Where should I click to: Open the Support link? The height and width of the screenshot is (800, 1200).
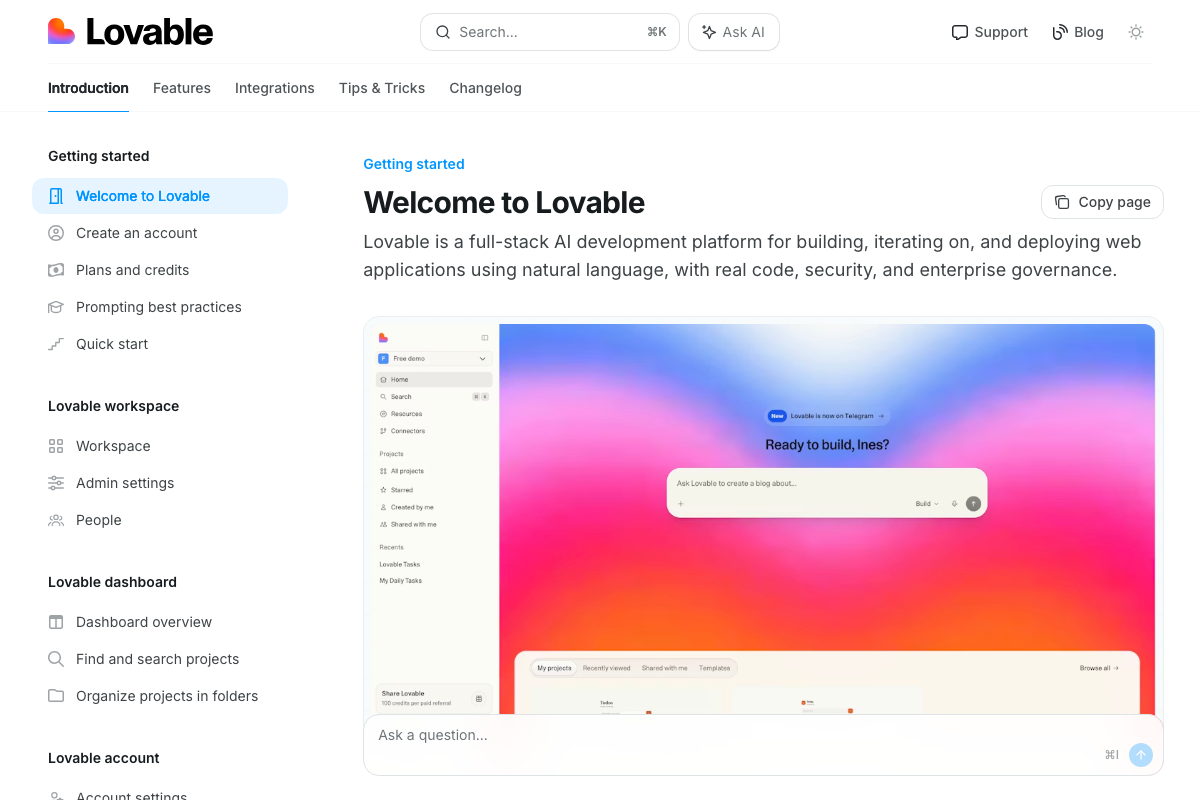pyautogui.click(x=990, y=32)
